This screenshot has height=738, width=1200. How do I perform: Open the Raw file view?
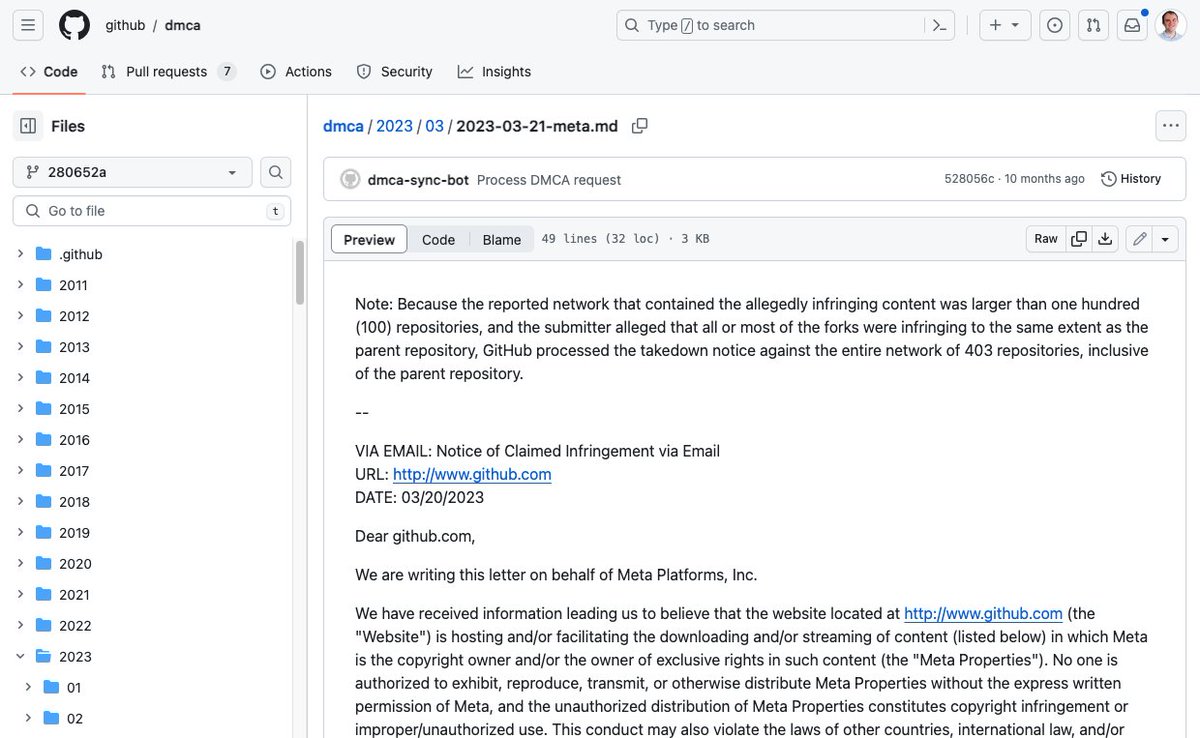[1046, 239]
